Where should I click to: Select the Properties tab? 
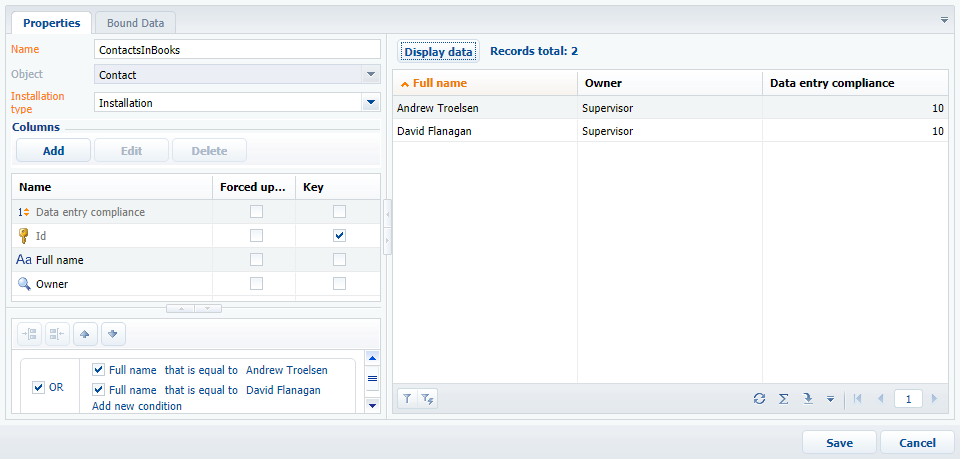[x=51, y=22]
